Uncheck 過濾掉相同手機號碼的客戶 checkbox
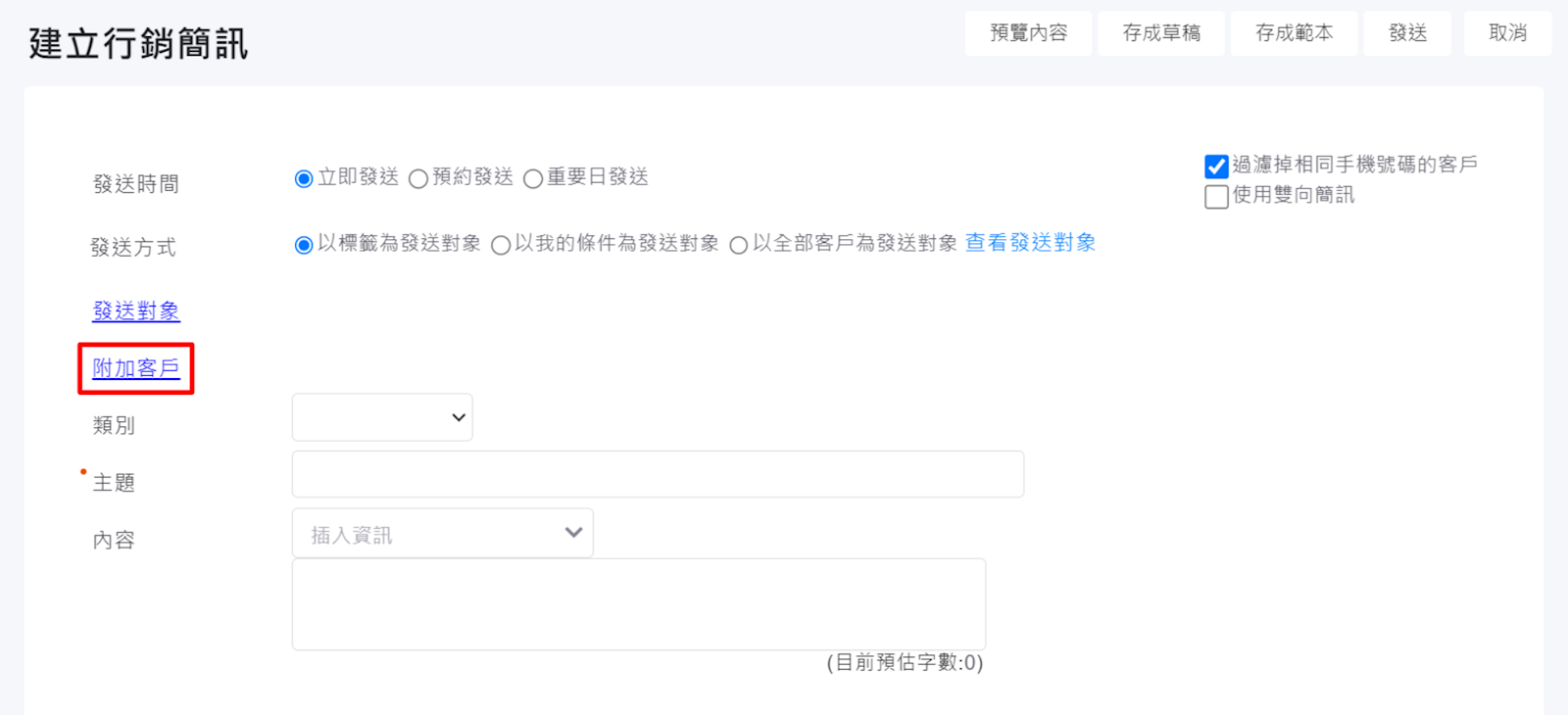The image size is (1568, 715). coord(1216,167)
